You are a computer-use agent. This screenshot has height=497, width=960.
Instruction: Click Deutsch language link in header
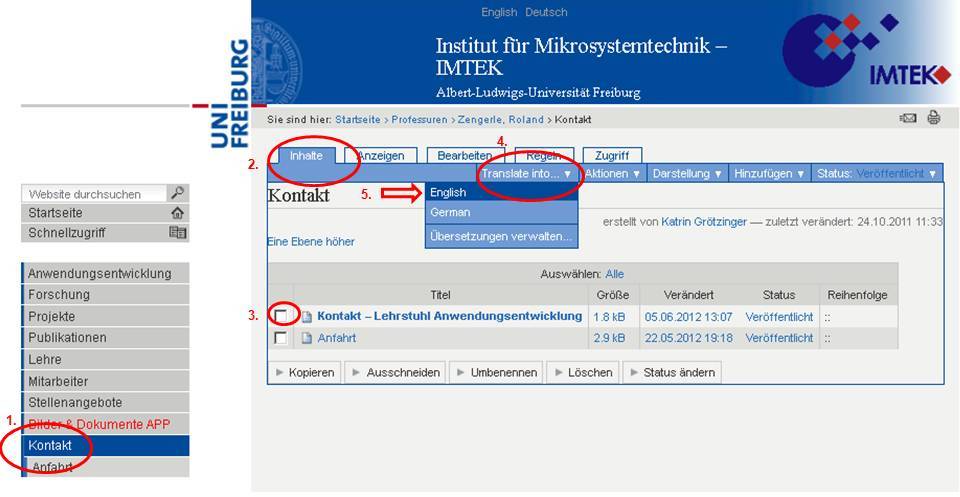click(x=546, y=12)
